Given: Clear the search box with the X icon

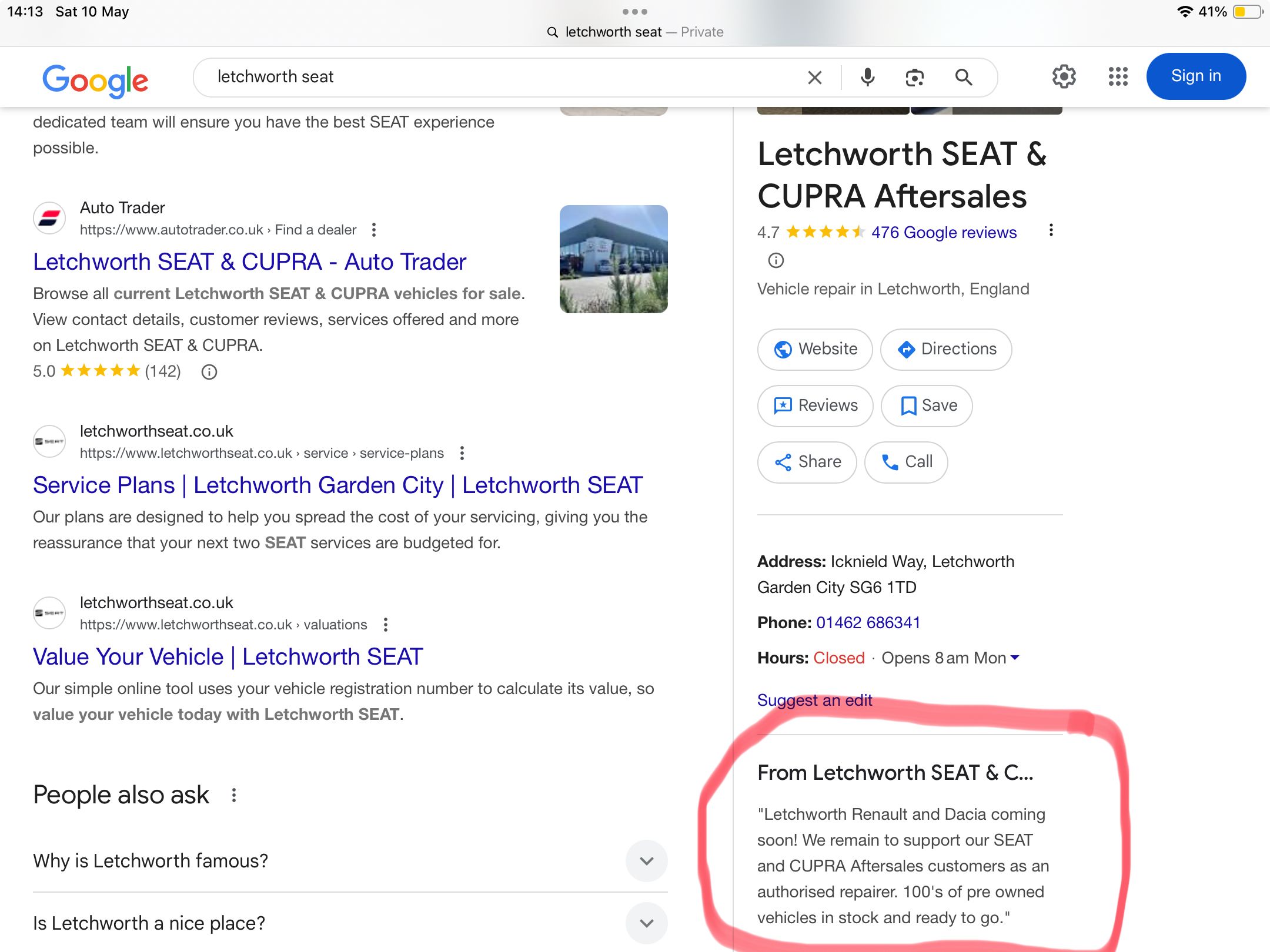Looking at the screenshot, I should tap(814, 77).
